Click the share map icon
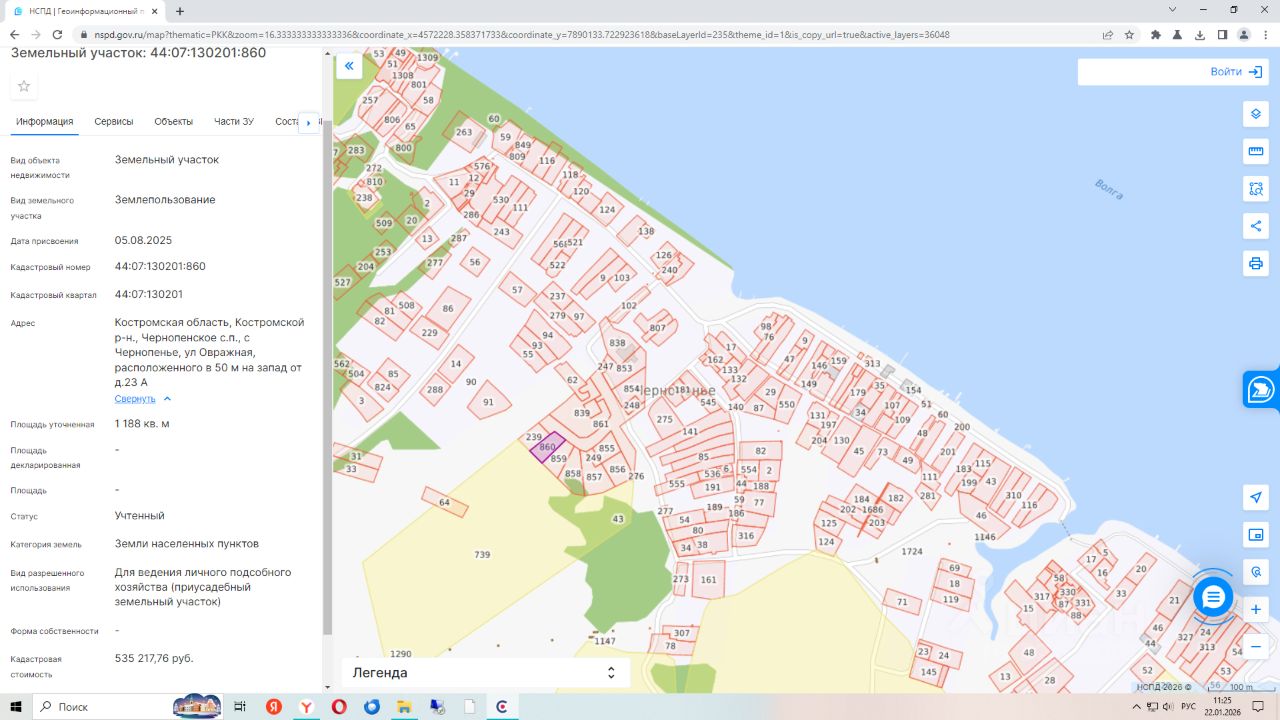The width and height of the screenshot is (1280, 720). click(1256, 226)
